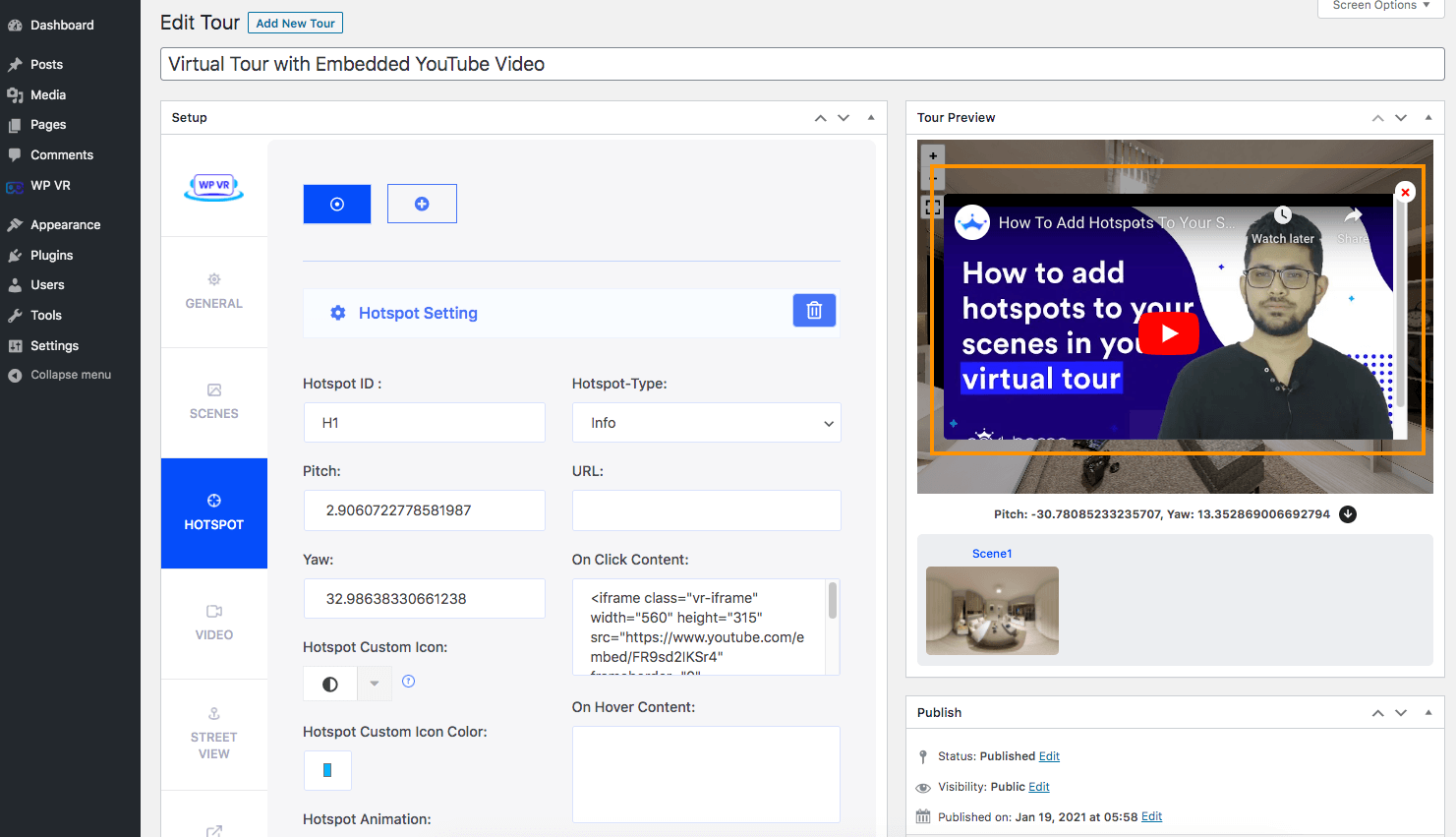Edit the Published on date
The width and height of the screenshot is (1456, 837).
click(1151, 817)
